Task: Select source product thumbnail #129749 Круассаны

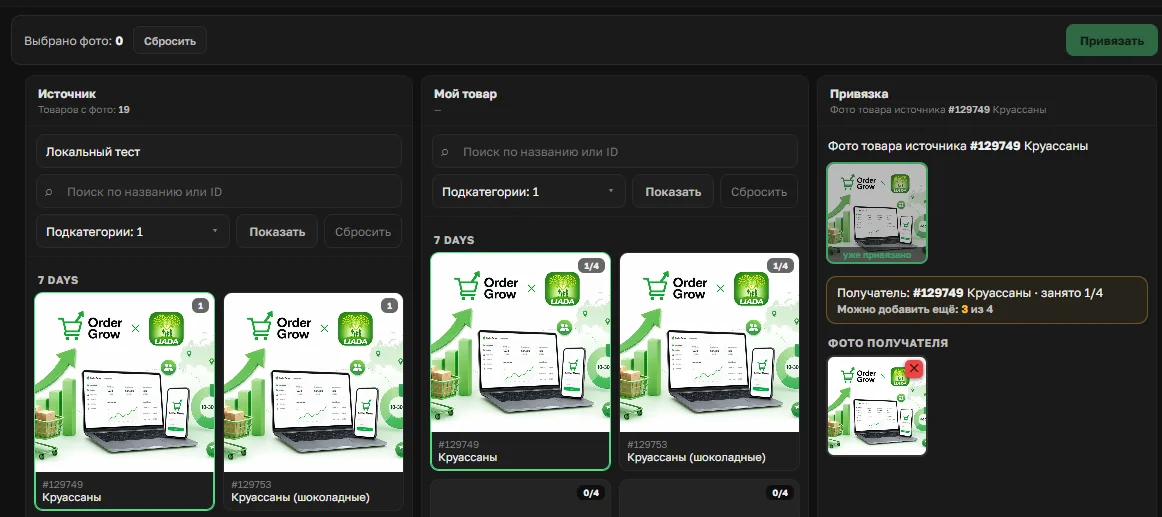Action: tap(124, 383)
